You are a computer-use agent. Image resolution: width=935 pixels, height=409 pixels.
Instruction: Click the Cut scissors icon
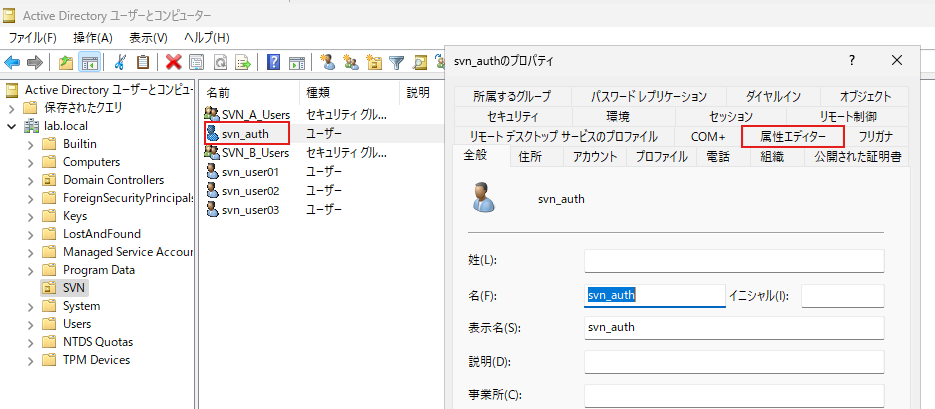tap(120, 63)
